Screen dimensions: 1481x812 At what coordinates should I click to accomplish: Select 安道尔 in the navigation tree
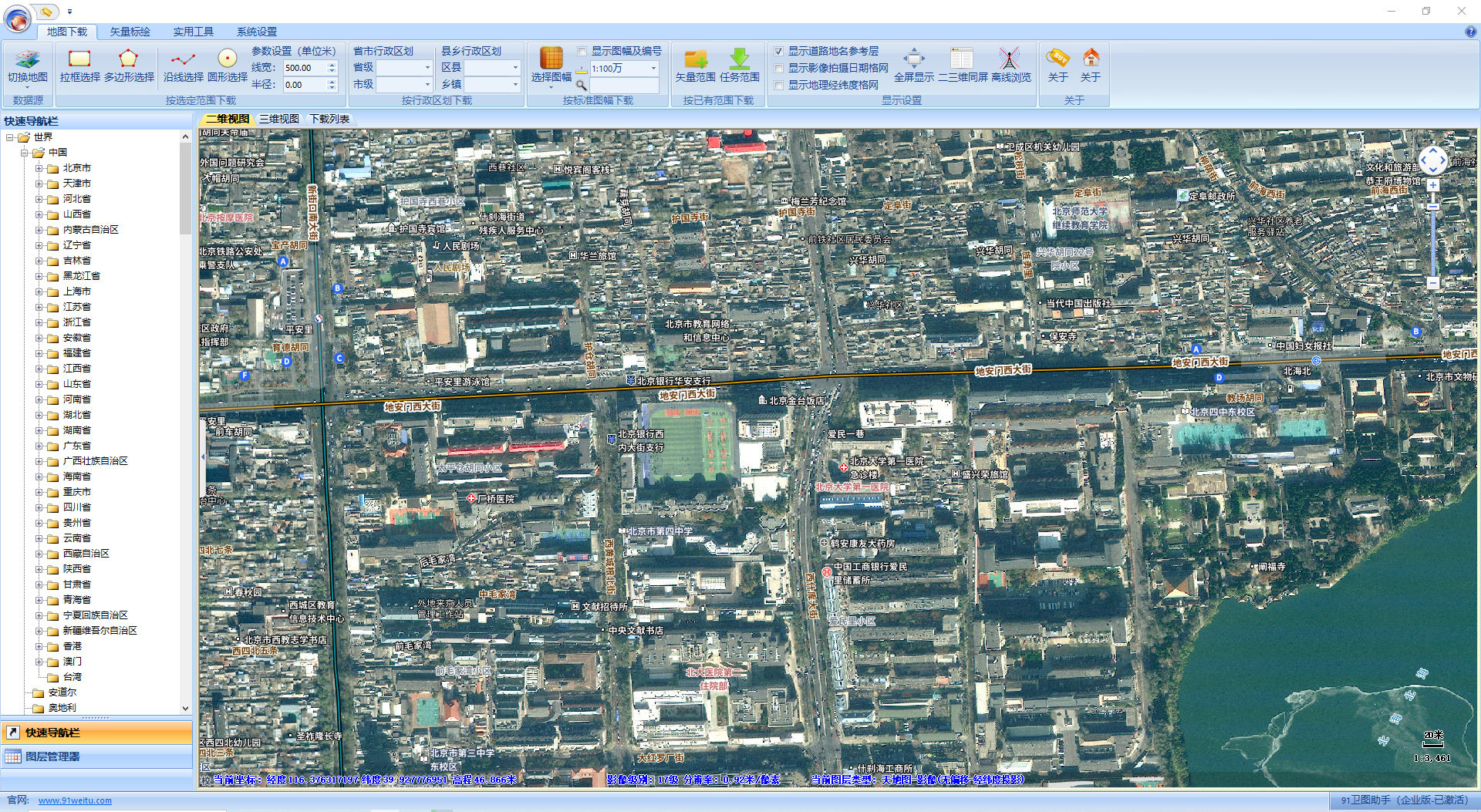pyautogui.click(x=62, y=692)
